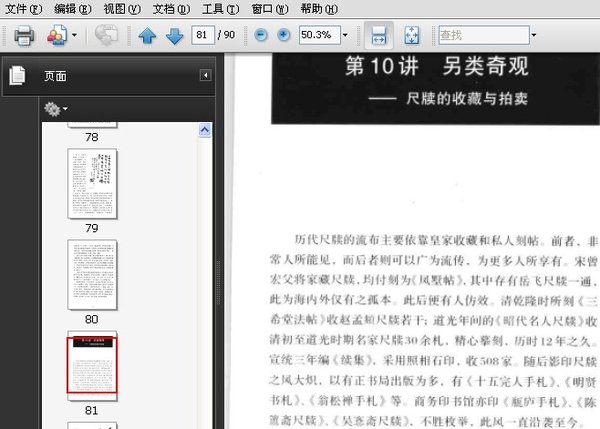Go to next page with down arrow
Screen dimensions: 600x429
[x=174, y=36]
